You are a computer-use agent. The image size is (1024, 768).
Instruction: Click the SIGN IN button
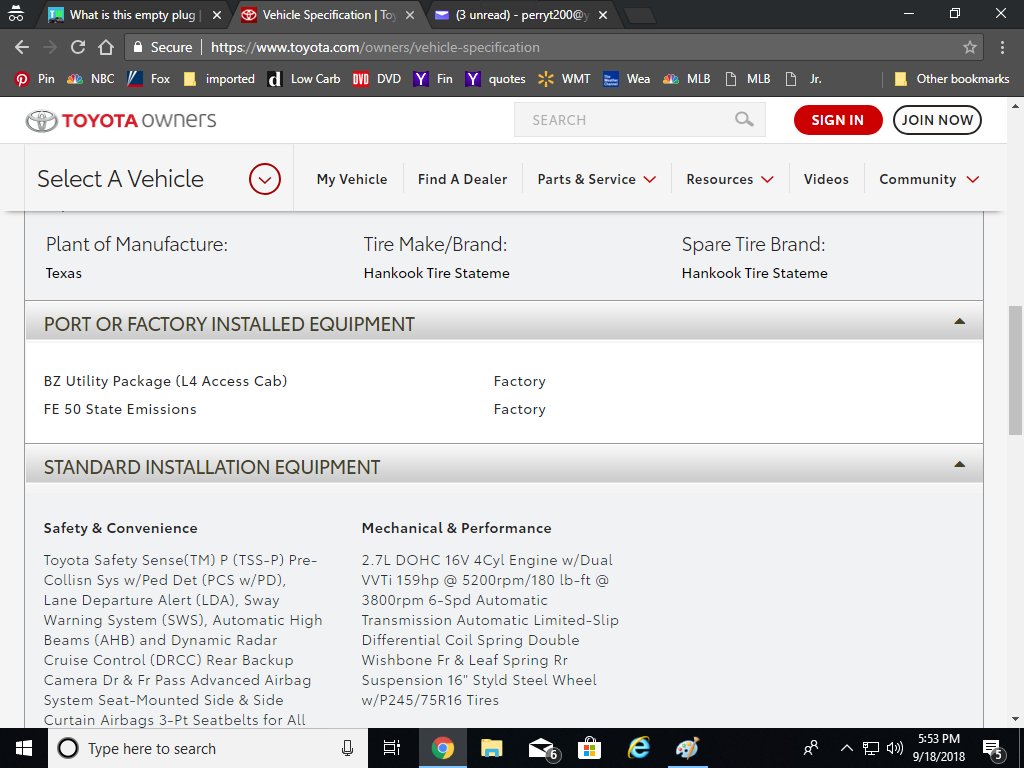838,120
